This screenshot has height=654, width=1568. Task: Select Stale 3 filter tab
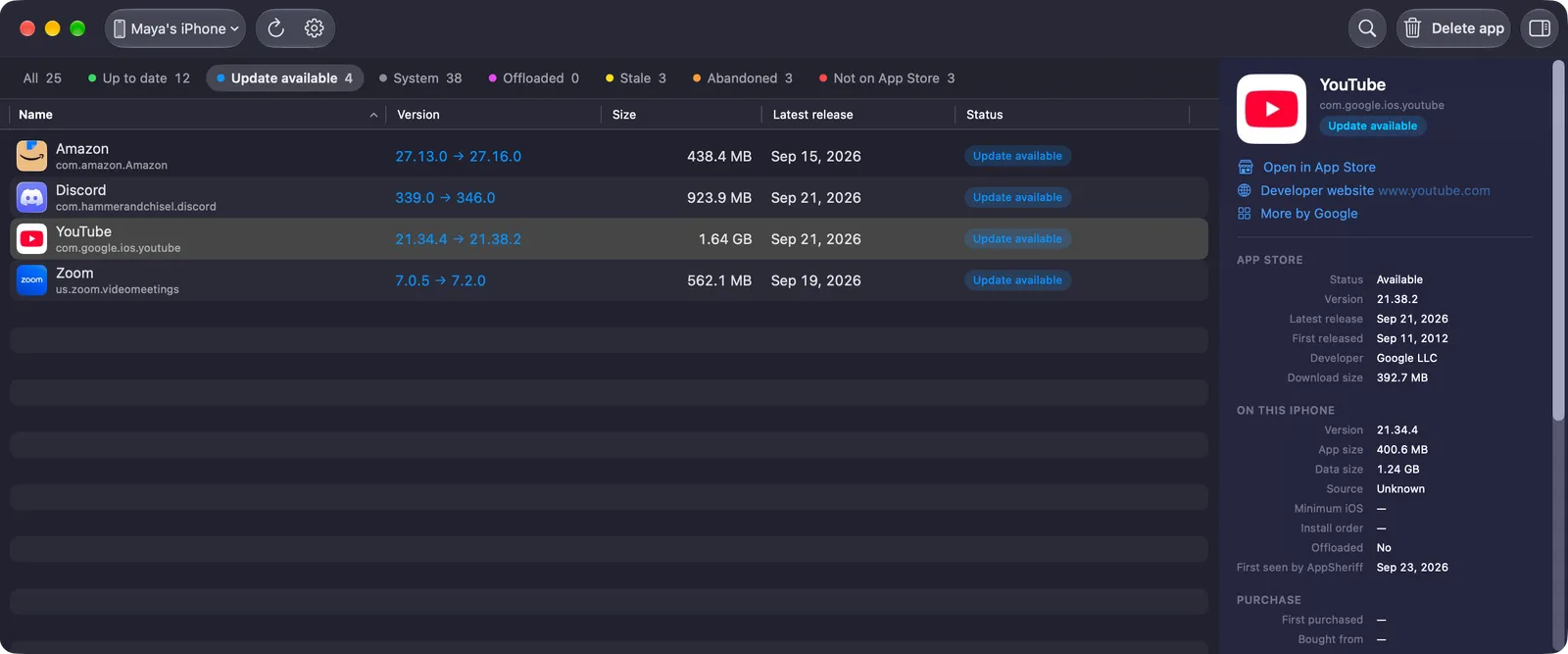tap(636, 78)
